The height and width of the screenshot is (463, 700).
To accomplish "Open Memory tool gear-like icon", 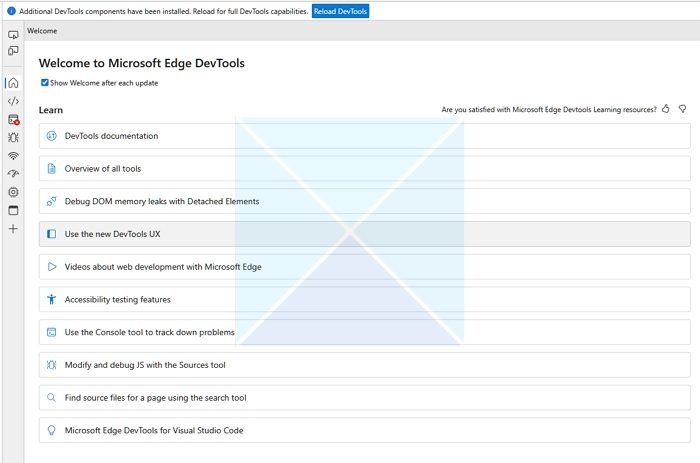I will point(13,192).
